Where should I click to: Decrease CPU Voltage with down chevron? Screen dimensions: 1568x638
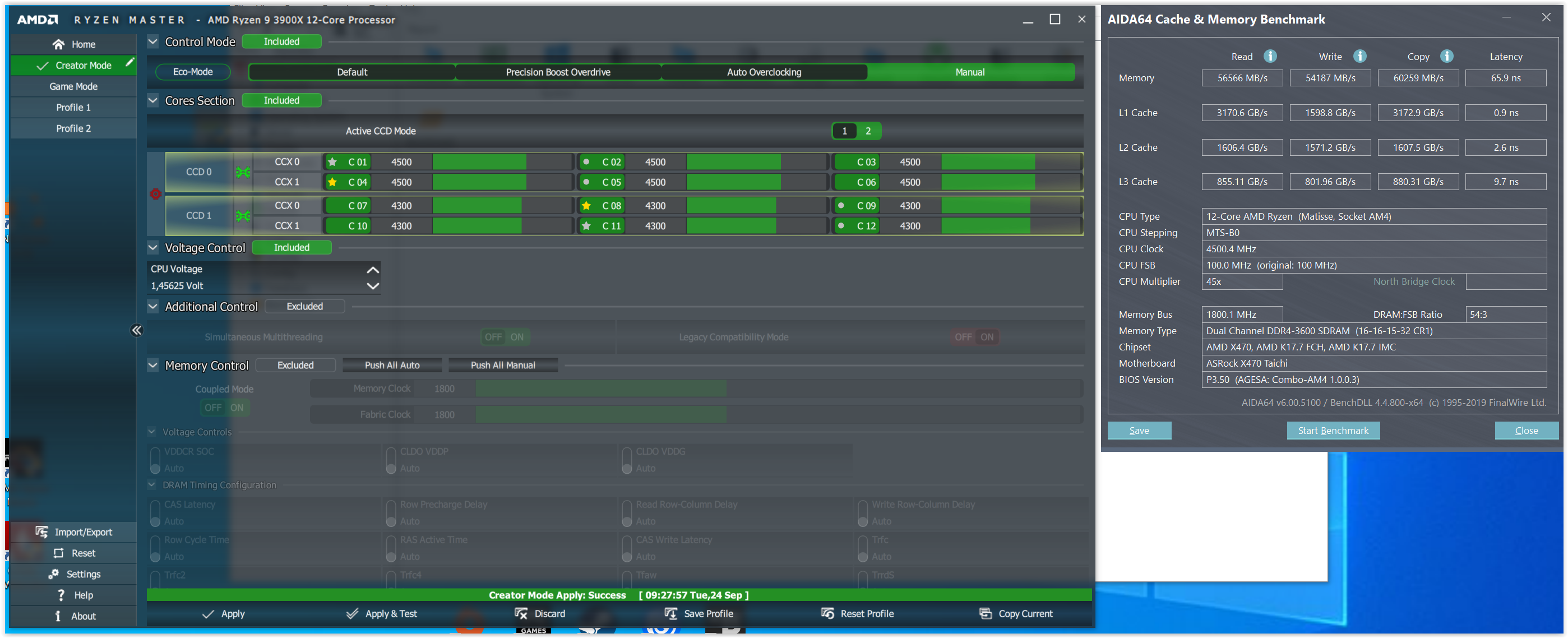(373, 286)
